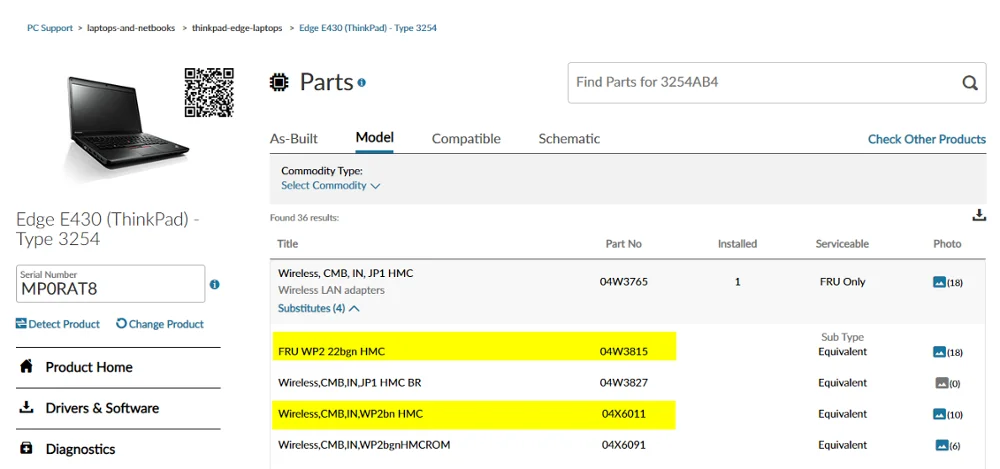Open the Select Commodity dropdown

[330, 186]
